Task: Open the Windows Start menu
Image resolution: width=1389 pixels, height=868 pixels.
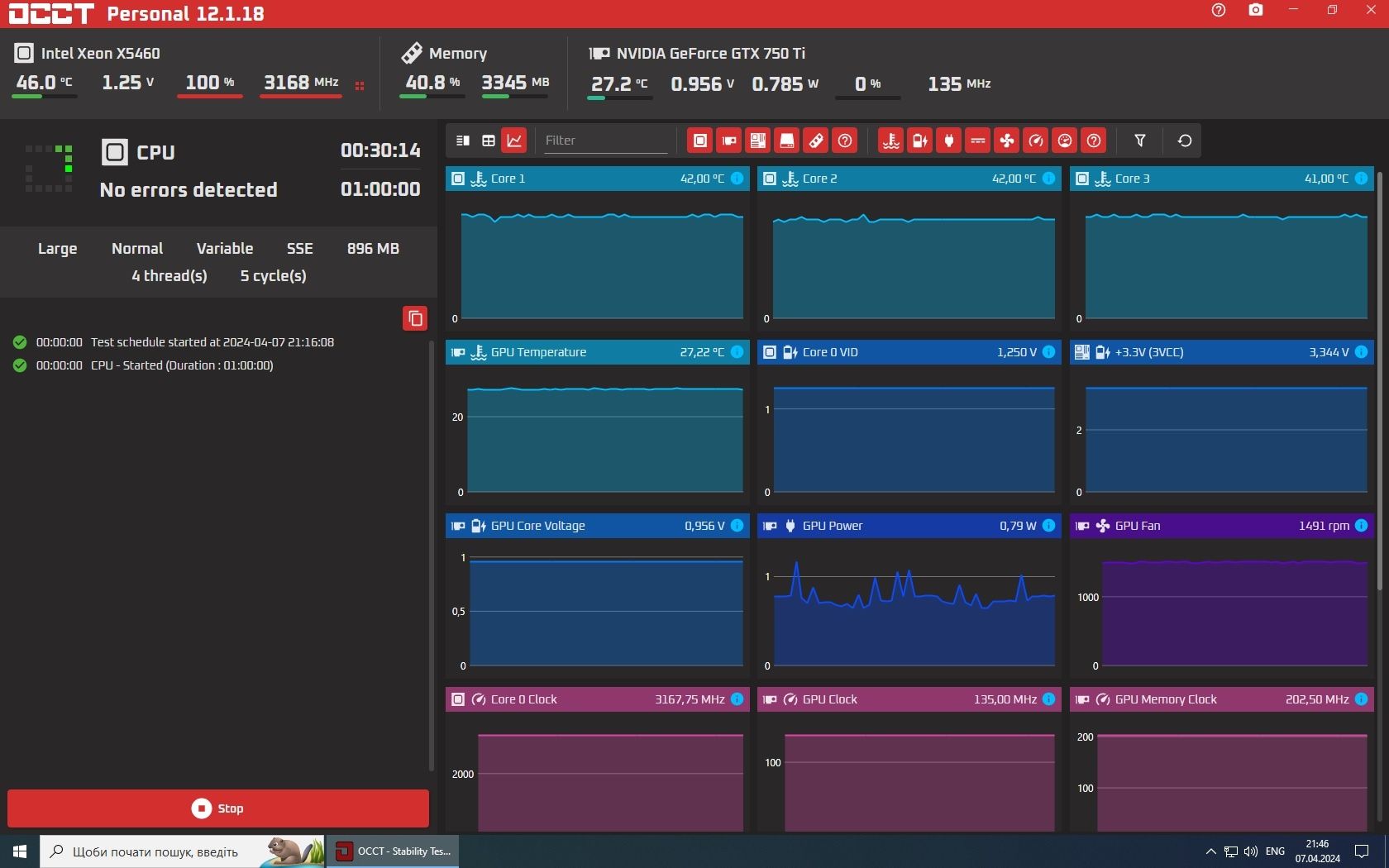Action: coord(20,851)
